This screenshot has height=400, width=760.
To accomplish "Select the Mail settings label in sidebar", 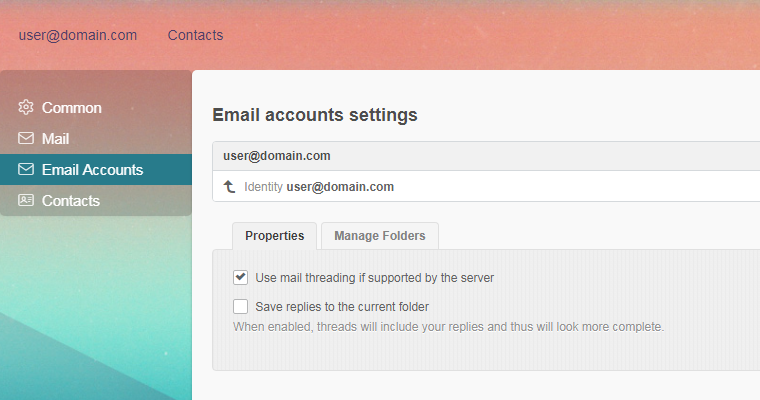I will (x=55, y=139).
